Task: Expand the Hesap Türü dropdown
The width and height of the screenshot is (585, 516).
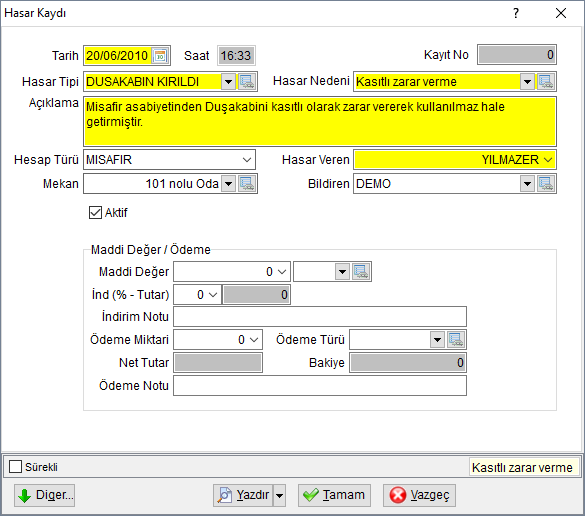Action: 247,160
